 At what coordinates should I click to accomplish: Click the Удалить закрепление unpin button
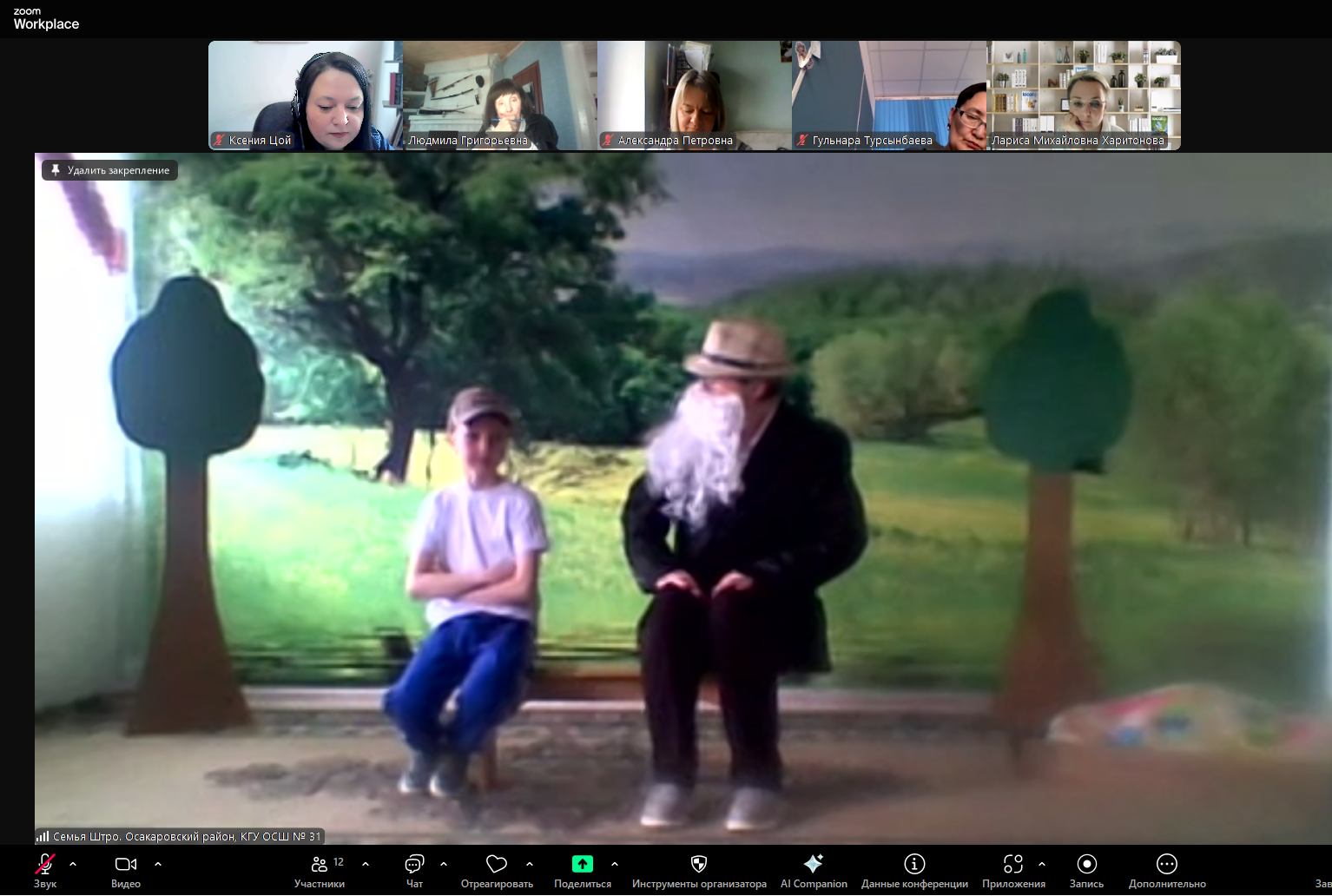110,170
